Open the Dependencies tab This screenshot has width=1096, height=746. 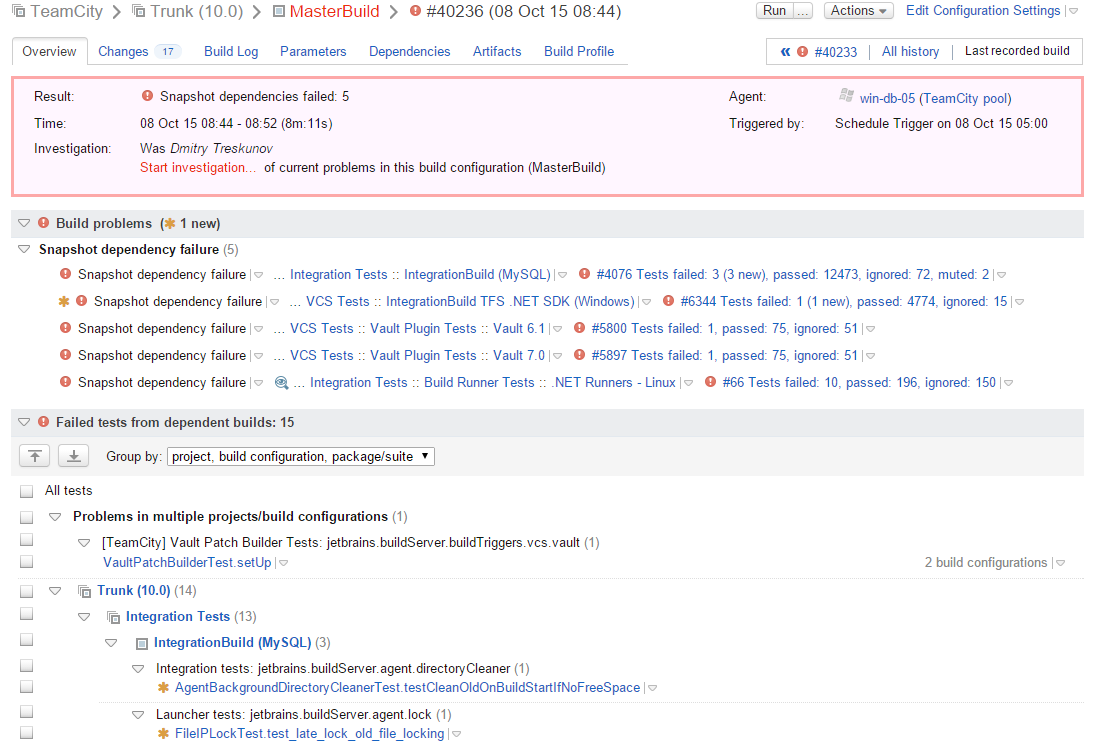point(410,52)
